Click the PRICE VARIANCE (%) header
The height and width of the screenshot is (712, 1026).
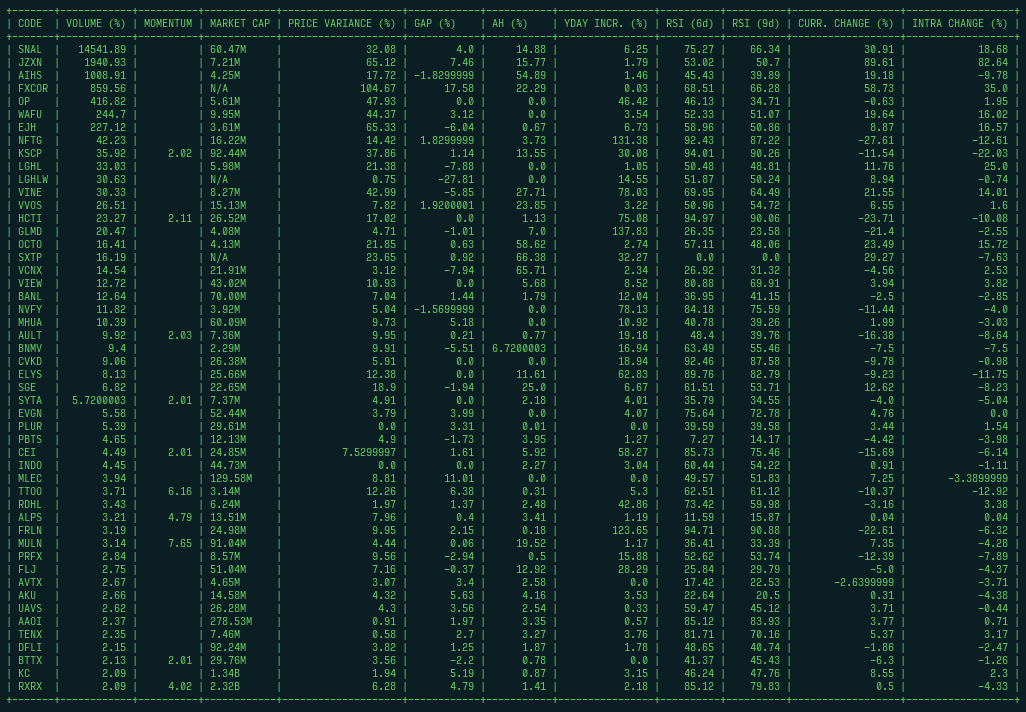342,24
